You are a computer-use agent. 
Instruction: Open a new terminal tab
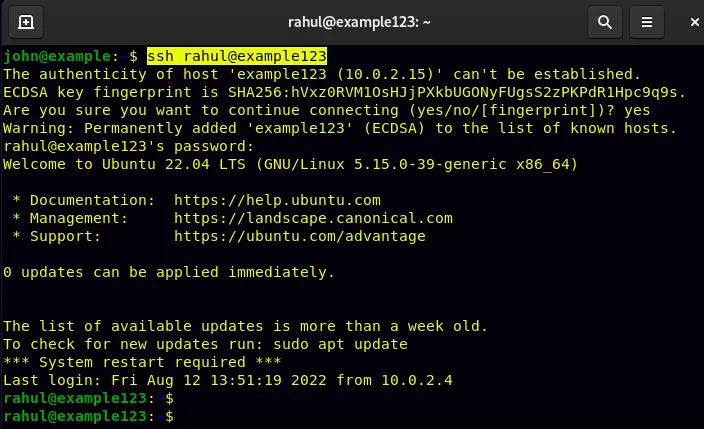(x=26, y=22)
